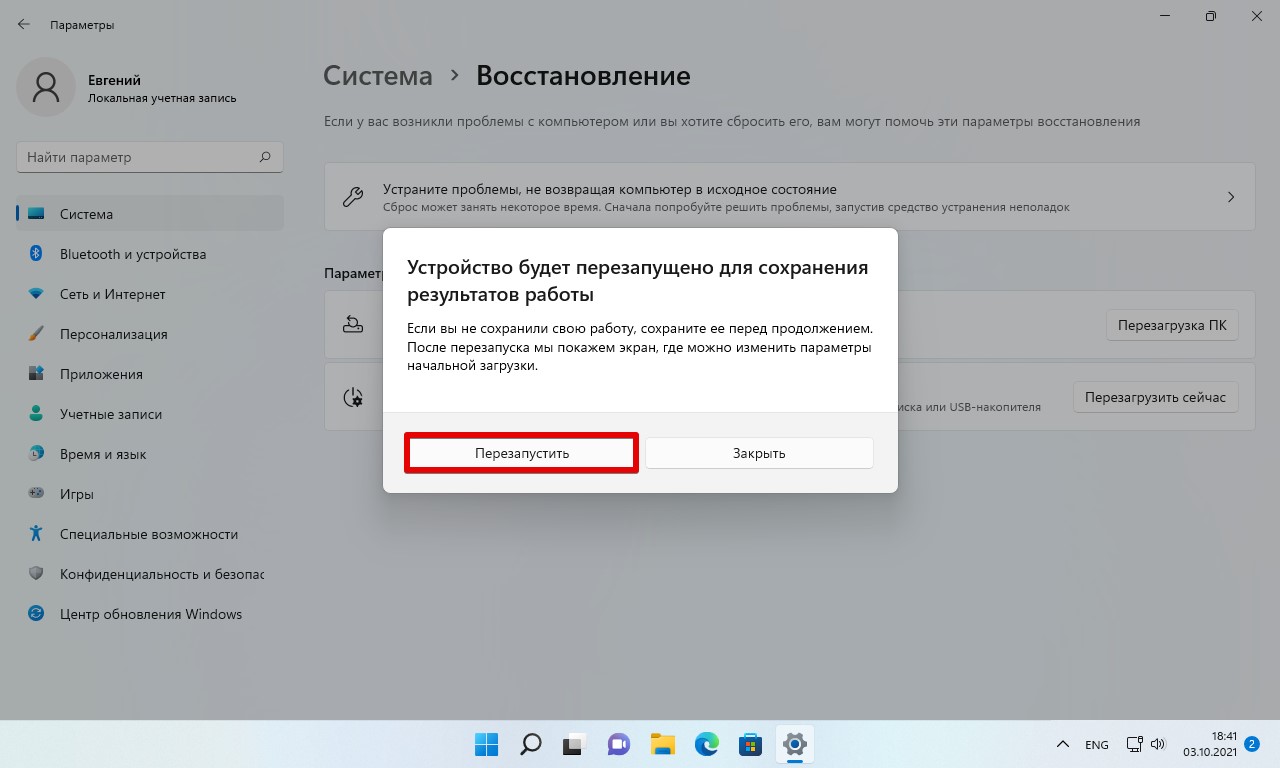
Task: Click the search magnifier icon in sidebar
Action: tap(265, 157)
